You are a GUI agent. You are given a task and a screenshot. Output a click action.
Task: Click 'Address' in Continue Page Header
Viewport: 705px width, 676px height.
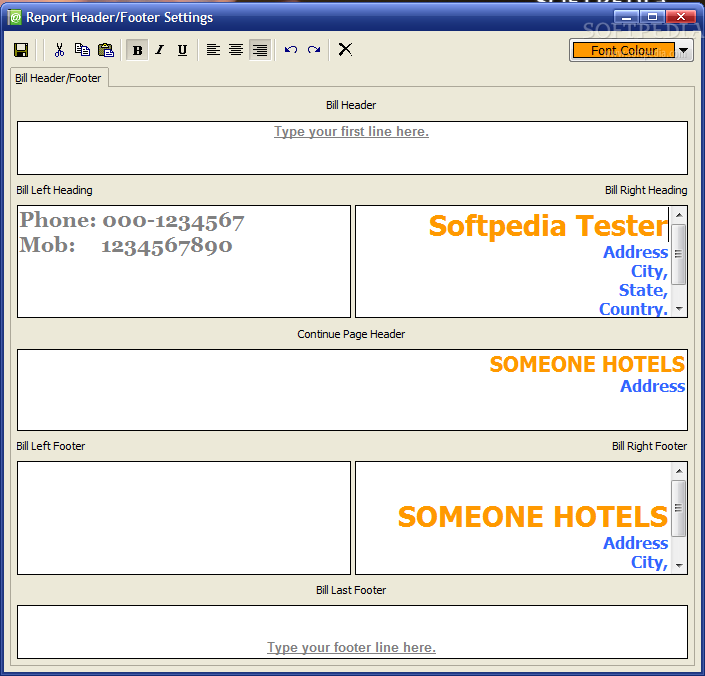pyautogui.click(x=652, y=386)
